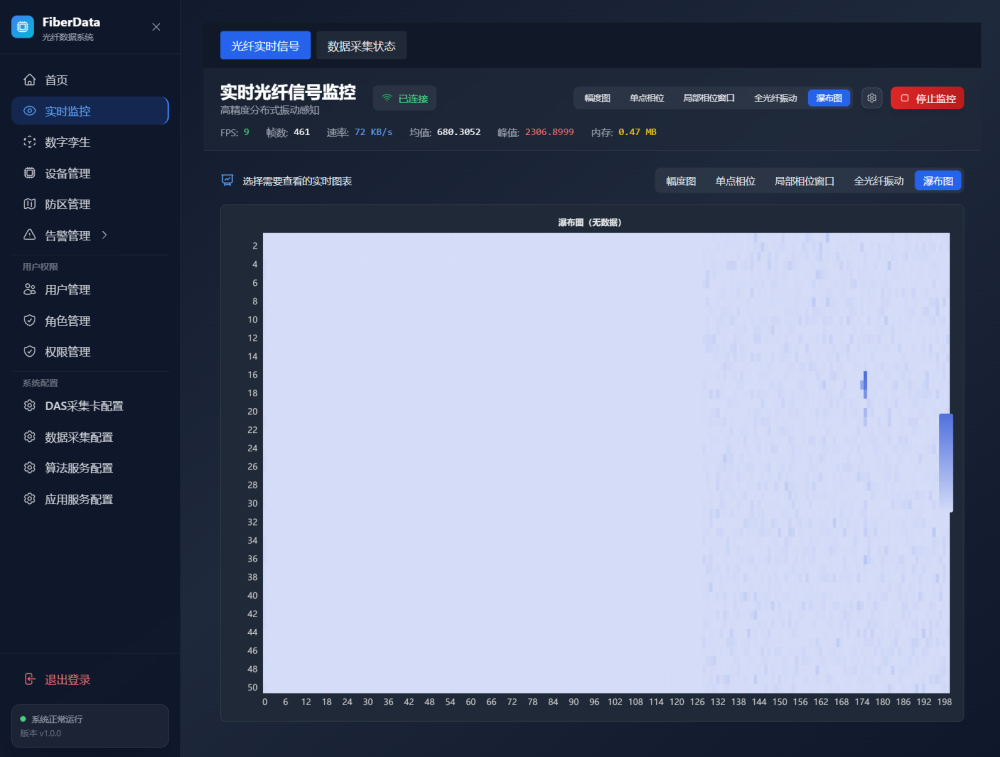Image resolution: width=1000 pixels, height=757 pixels.
Task: Collapse the sidebar with the X button
Action: point(156,27)
